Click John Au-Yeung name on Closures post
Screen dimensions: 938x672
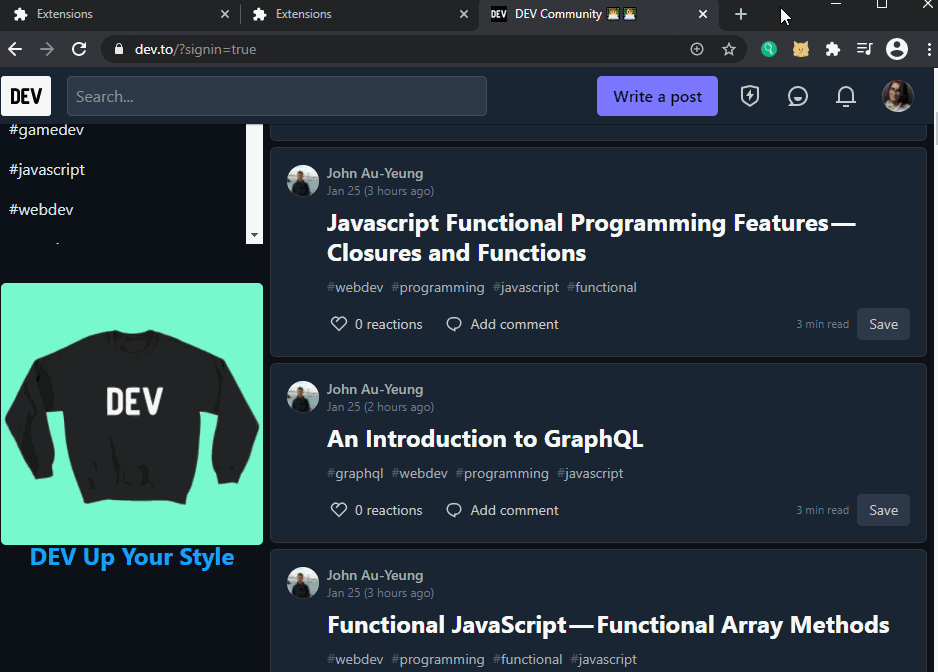coord(375,173)
